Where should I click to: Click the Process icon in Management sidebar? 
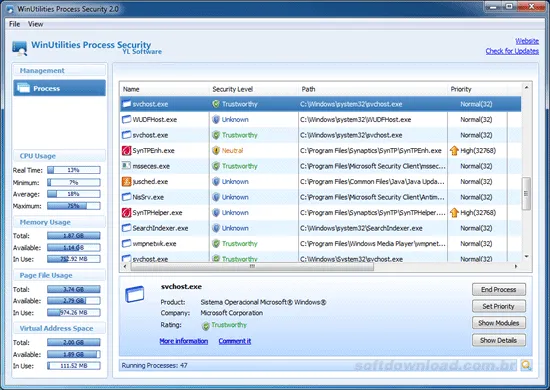24,88
